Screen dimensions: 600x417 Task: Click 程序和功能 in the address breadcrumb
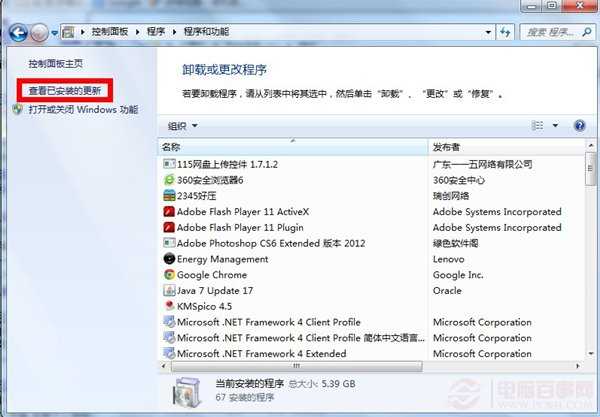click(206, 31)
